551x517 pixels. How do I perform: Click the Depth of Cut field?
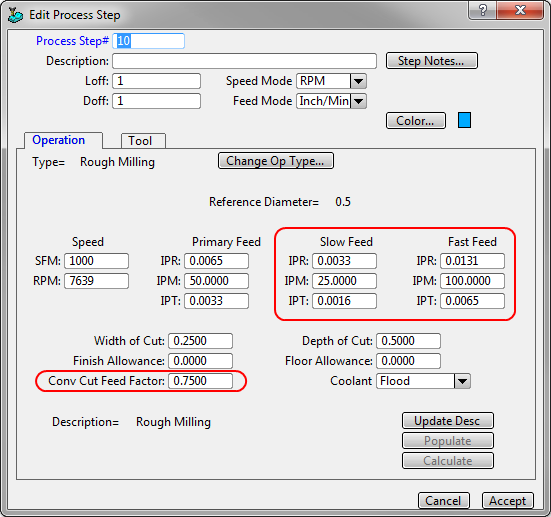click(x=408, y=341)
